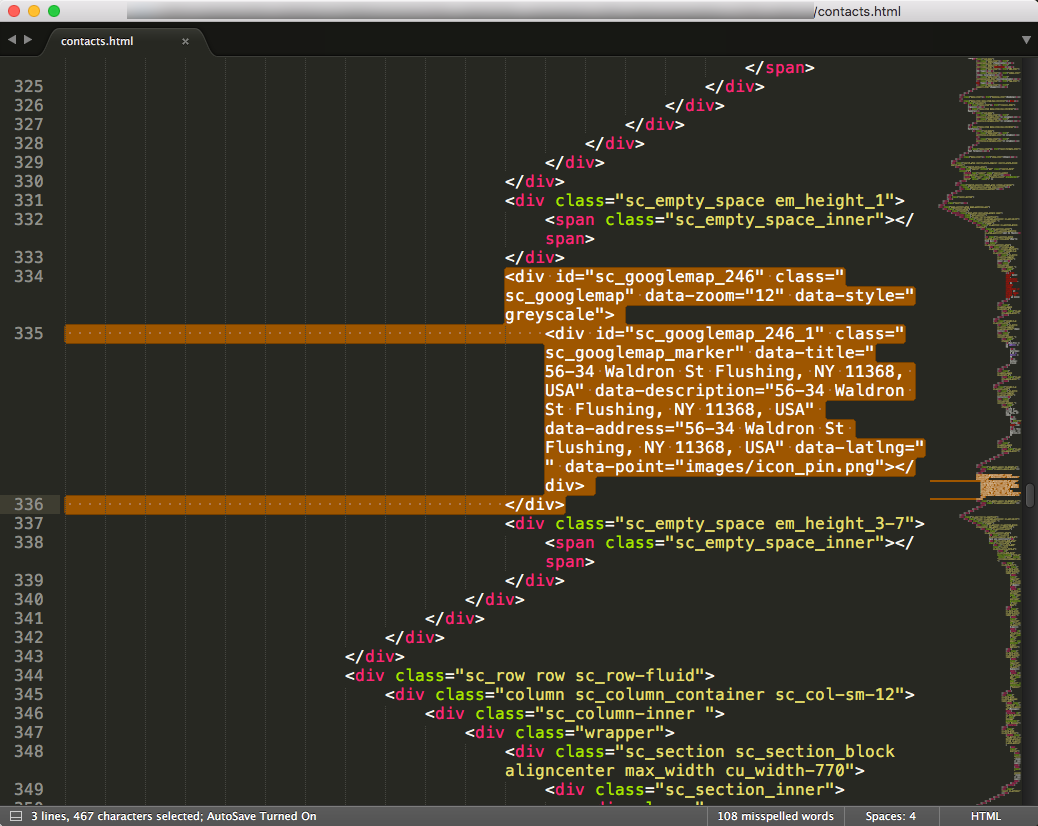
Task: Click the green maximize window button
Action: 54,11
